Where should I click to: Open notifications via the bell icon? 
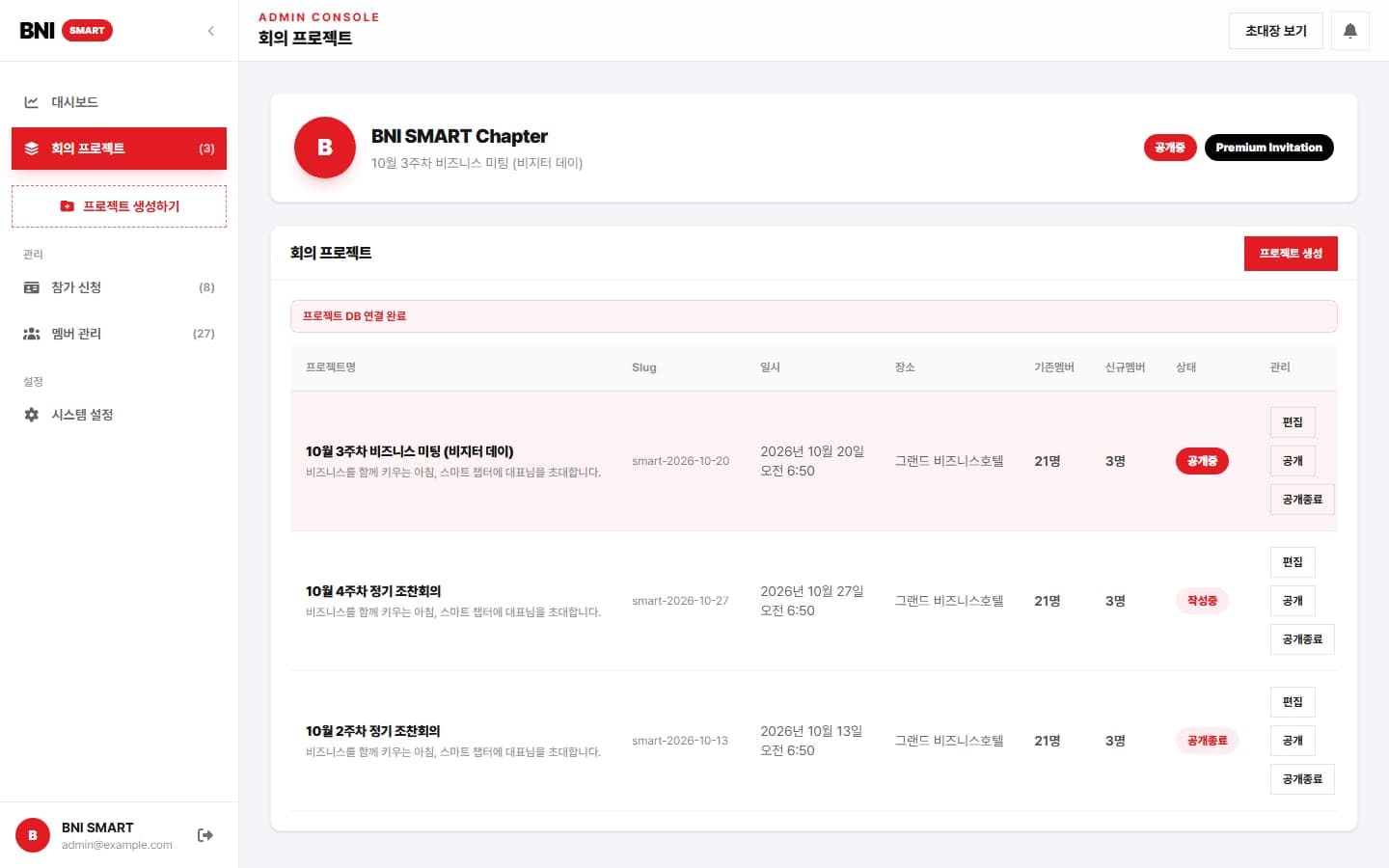[x=1350, y=31]
